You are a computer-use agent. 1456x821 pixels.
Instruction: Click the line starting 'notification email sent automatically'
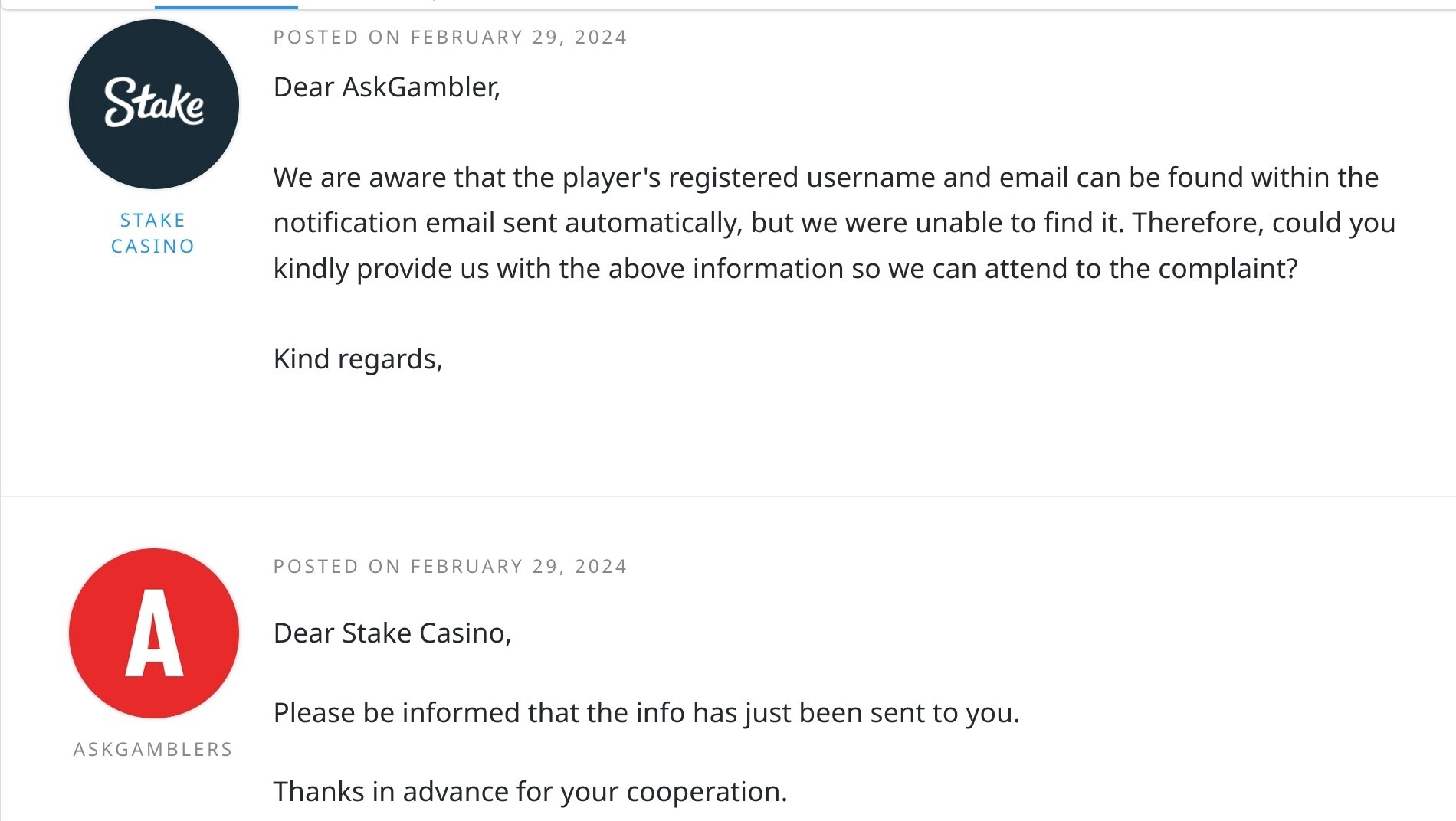pyautogui.click(x=835, y=223)
